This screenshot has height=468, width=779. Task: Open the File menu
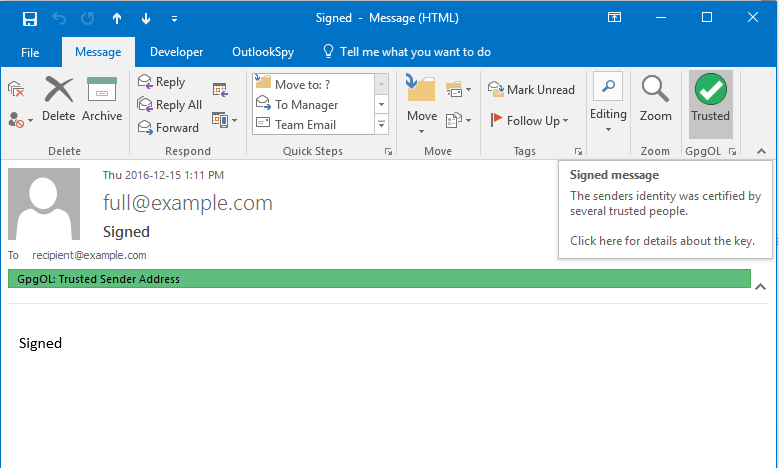tap(30, 52)
